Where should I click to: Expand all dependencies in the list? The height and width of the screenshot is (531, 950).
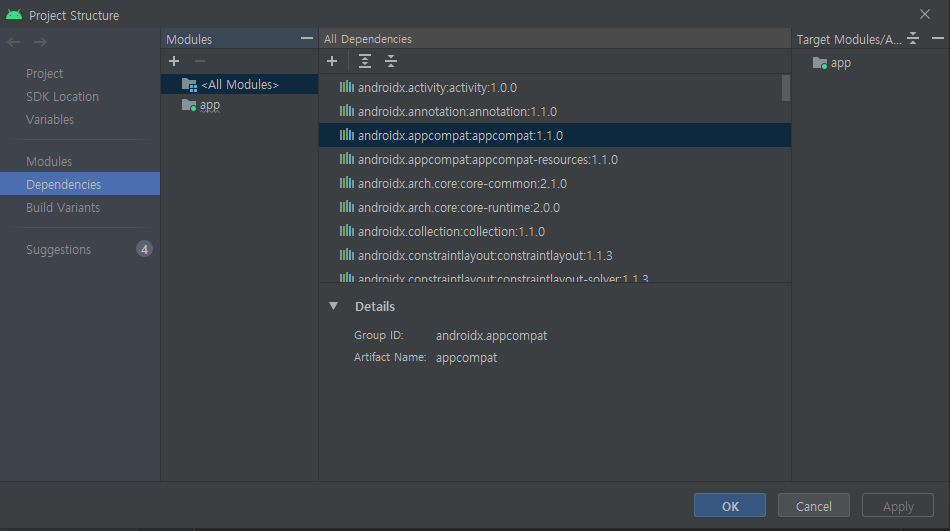[365, 61]
